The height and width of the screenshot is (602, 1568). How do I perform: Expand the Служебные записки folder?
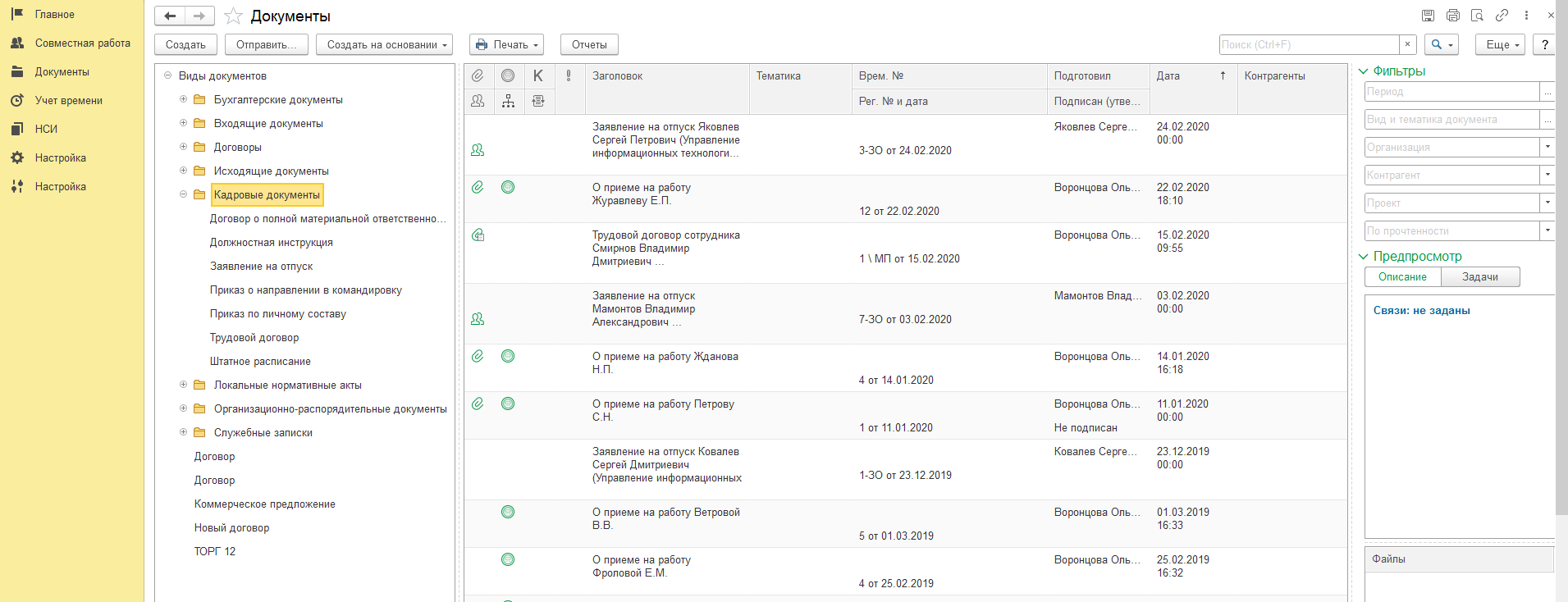point(183,432)
